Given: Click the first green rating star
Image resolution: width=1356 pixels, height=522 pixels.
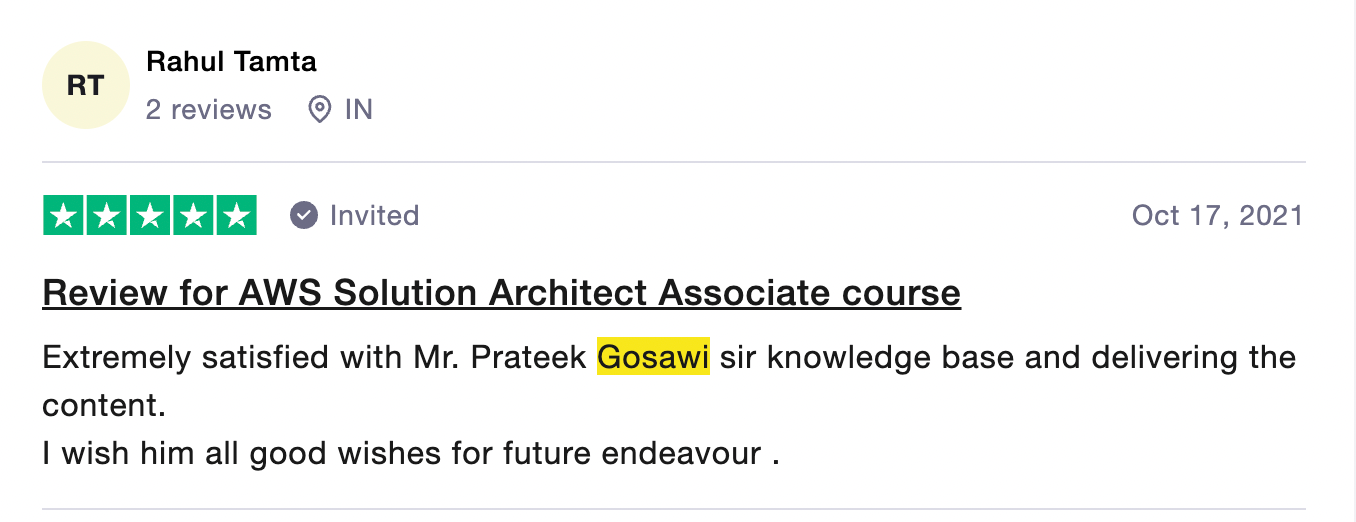Looking at the screenshot, I should (x=63, y=216).
